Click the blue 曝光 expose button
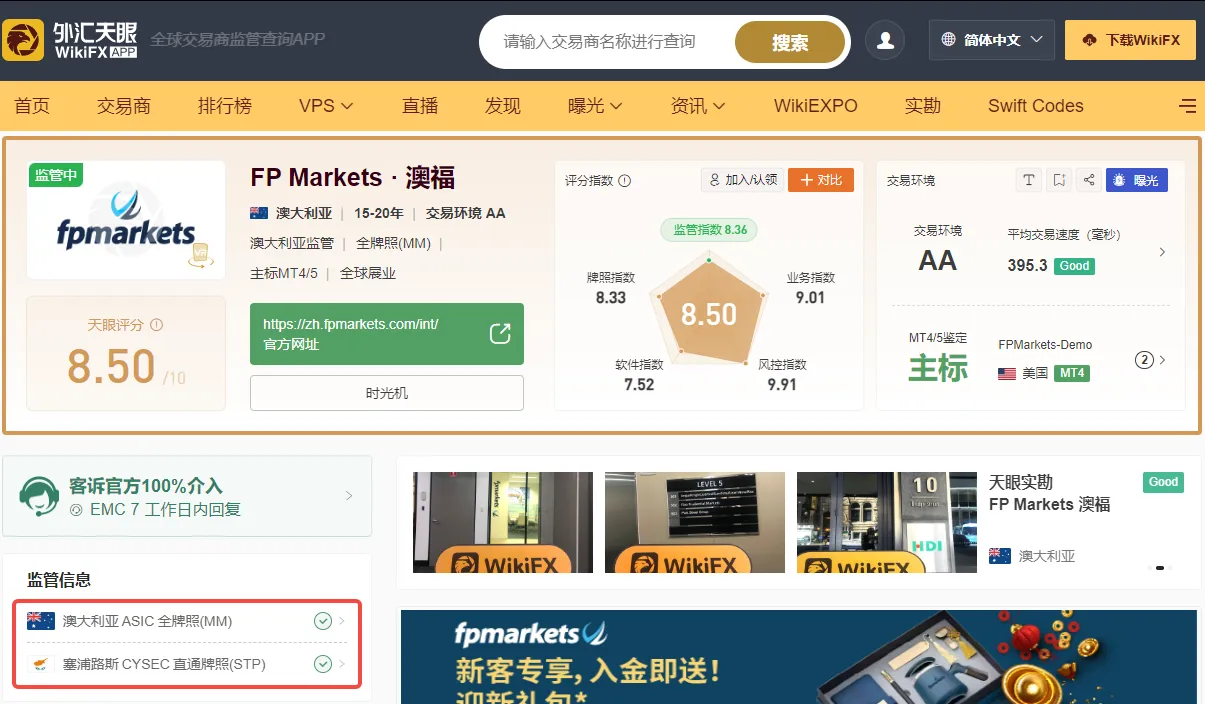The height and width of the screenshot is (704, 1205). click(x=1137, y=180)
